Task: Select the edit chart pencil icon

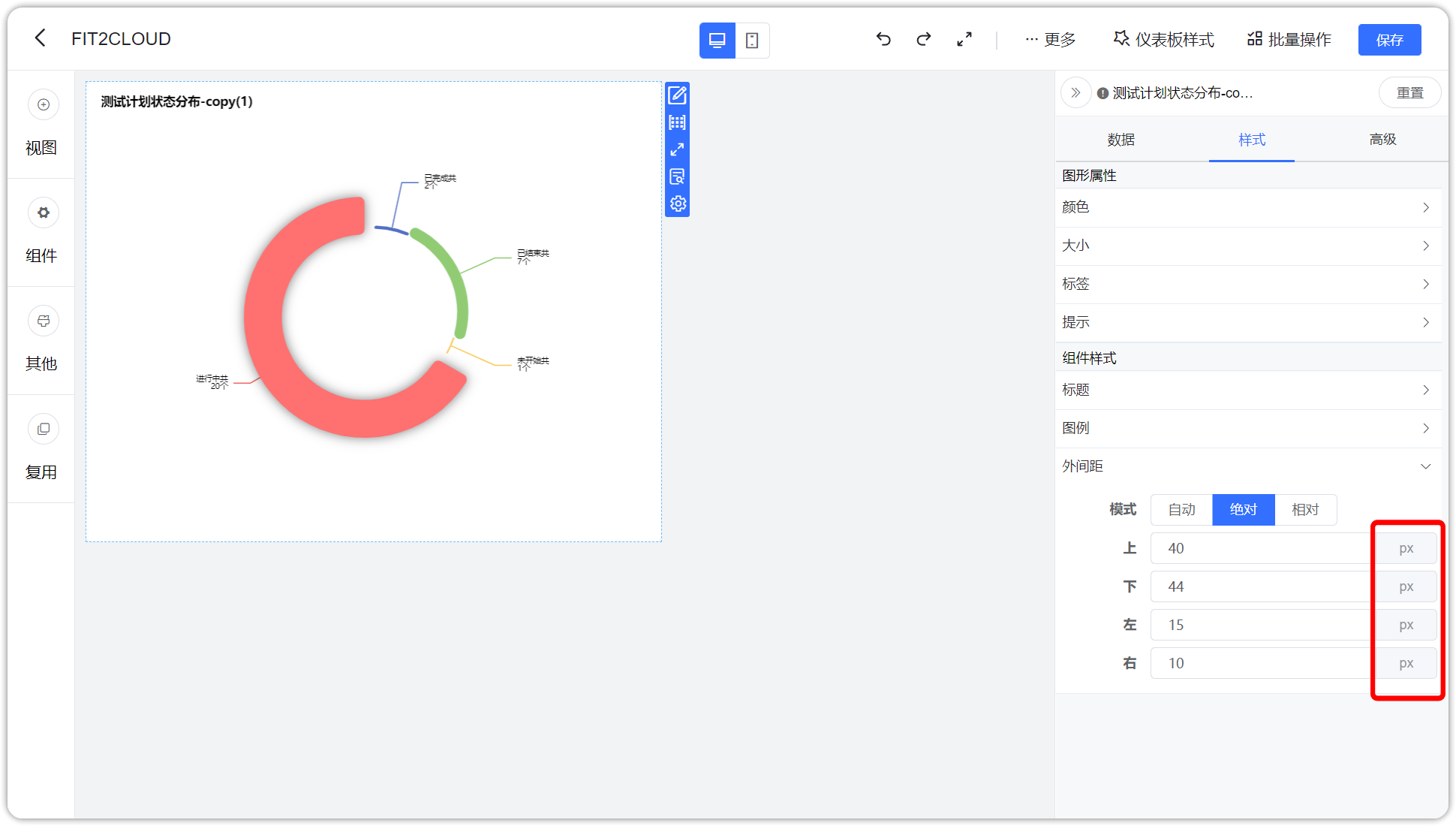Action: coord(677,95)
